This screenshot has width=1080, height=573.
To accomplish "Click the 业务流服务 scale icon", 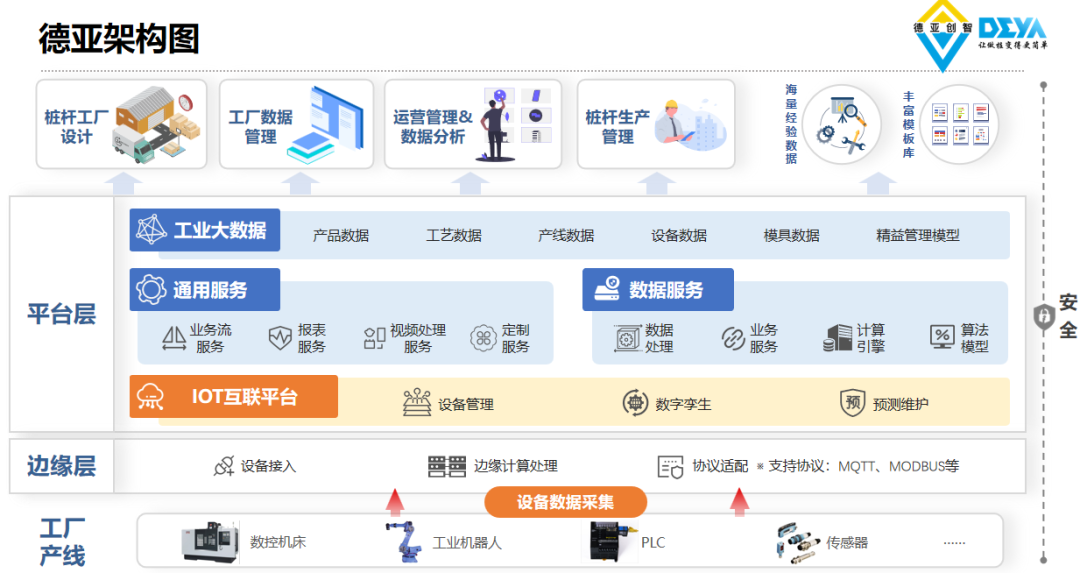I will click(x=174, y=338).
